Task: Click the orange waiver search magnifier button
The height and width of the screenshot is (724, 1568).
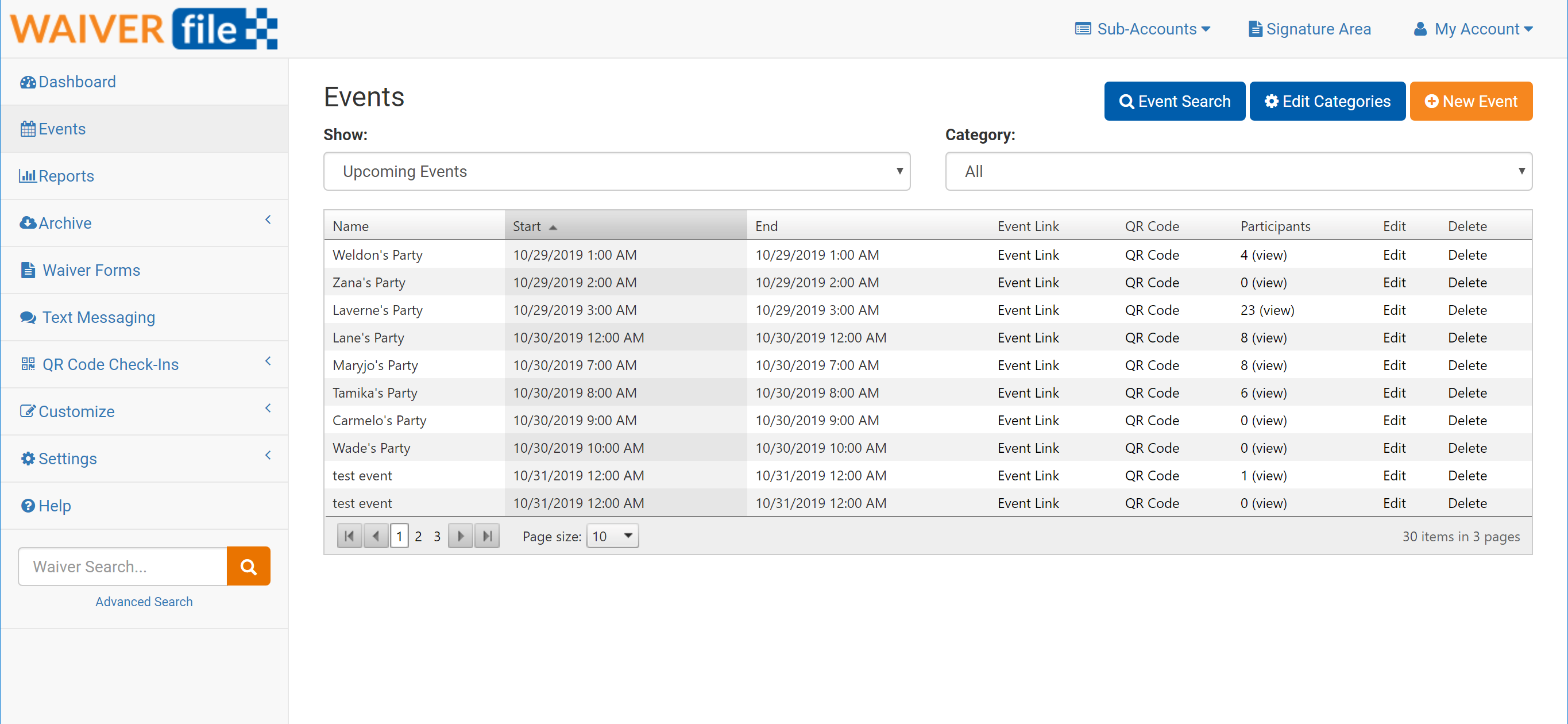Action: point(248,567)
